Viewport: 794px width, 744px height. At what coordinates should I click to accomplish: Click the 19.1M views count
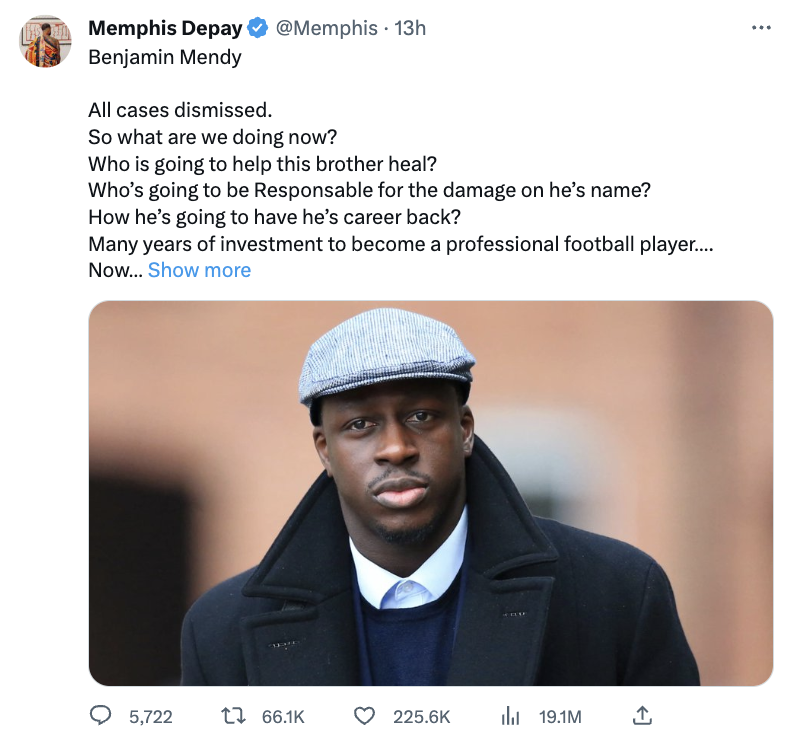click(560, 716)
